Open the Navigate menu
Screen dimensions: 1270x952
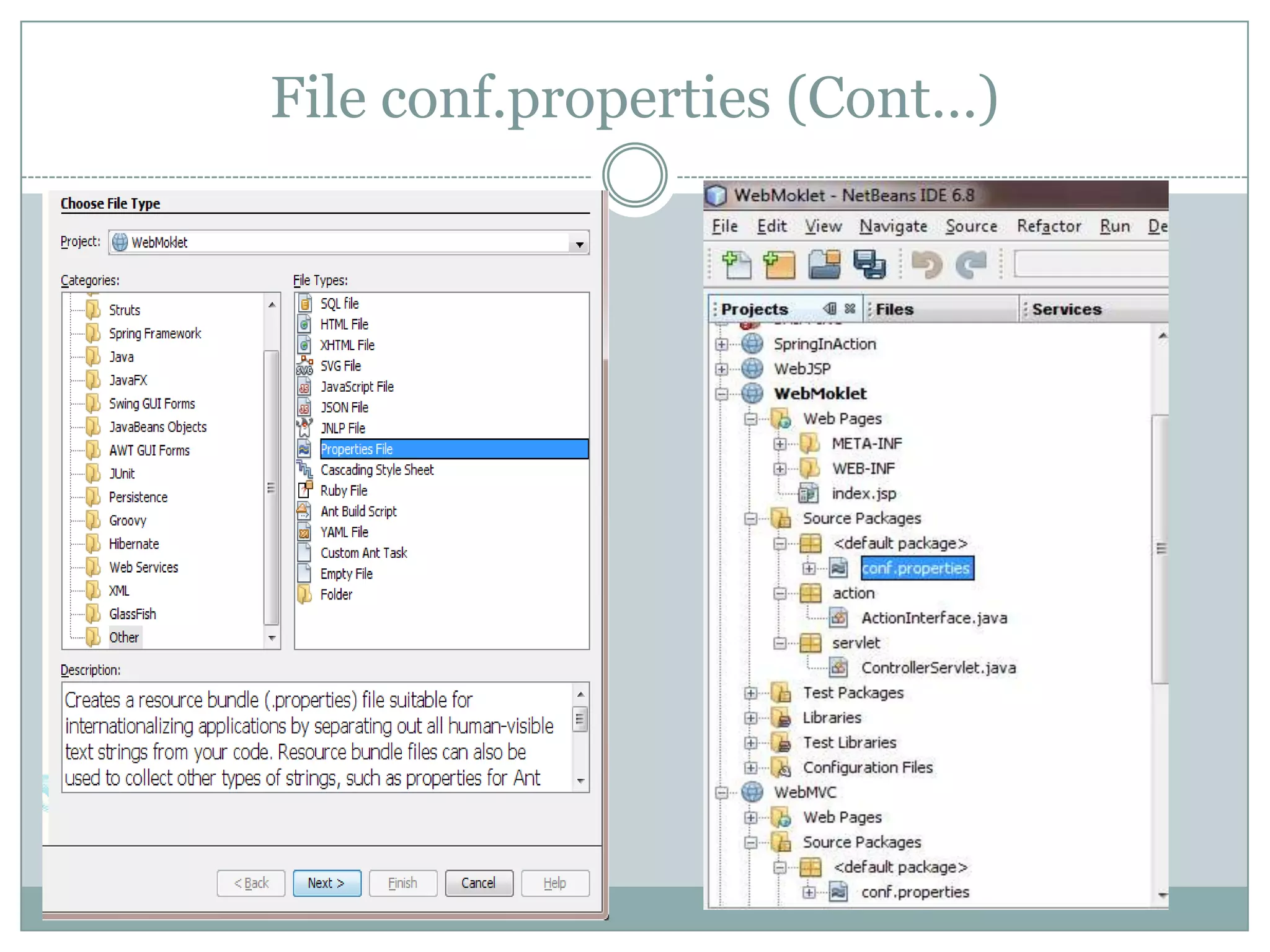893,226
